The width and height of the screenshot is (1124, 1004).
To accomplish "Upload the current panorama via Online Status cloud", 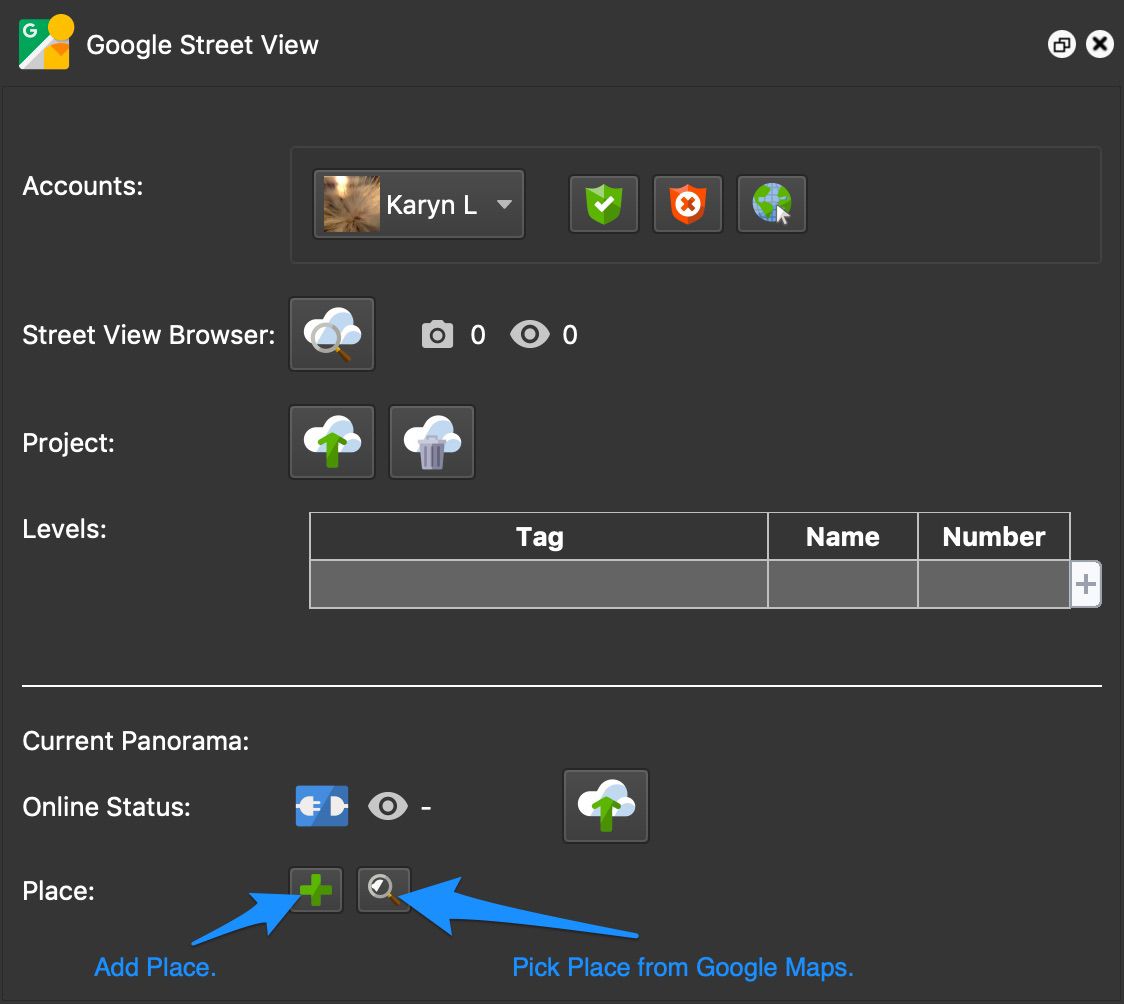I will coord(606,806).
